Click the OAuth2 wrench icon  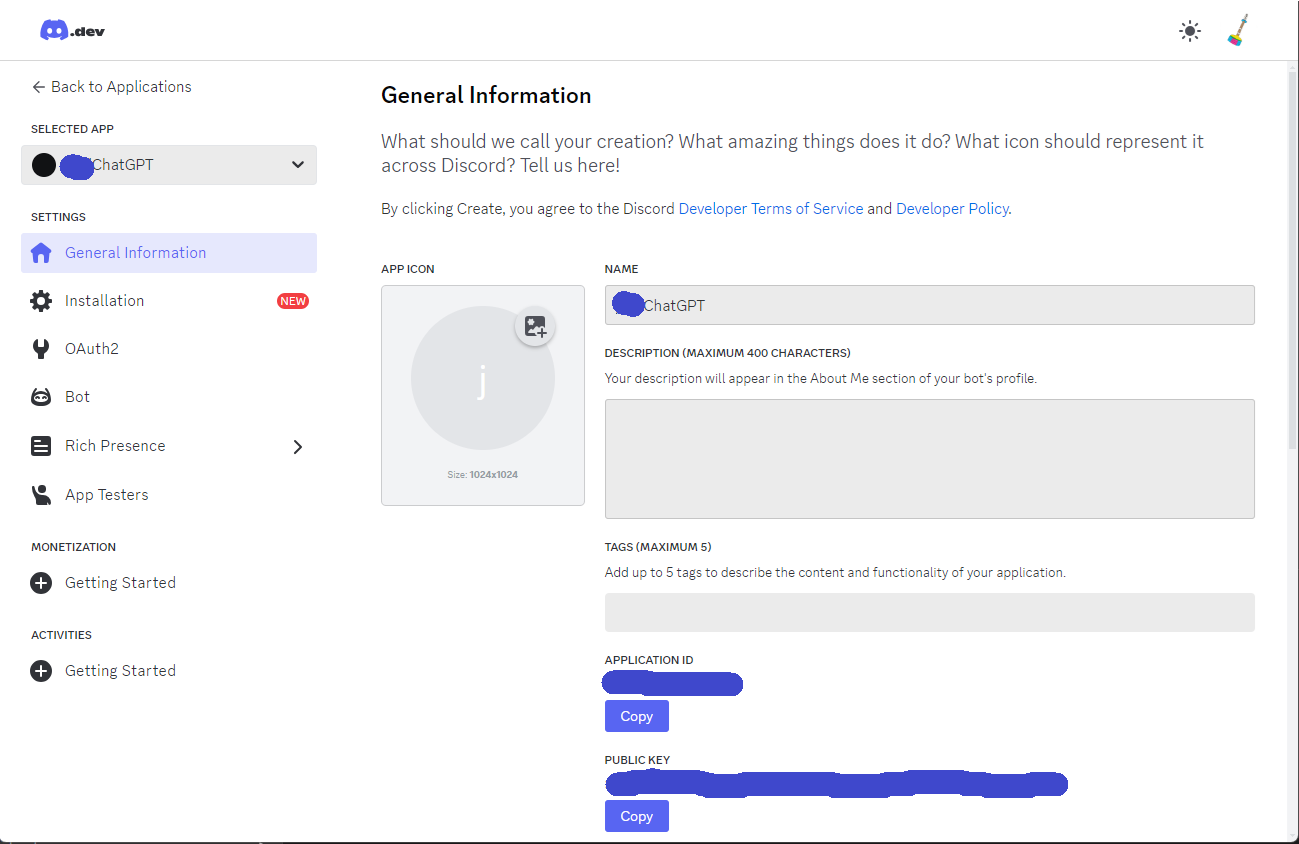tap(41, 349)
